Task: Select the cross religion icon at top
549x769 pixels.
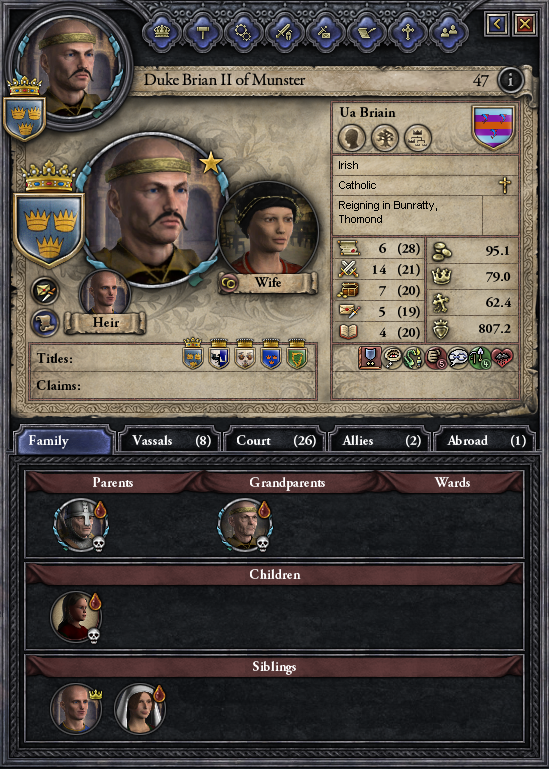Action: [408, 32]
